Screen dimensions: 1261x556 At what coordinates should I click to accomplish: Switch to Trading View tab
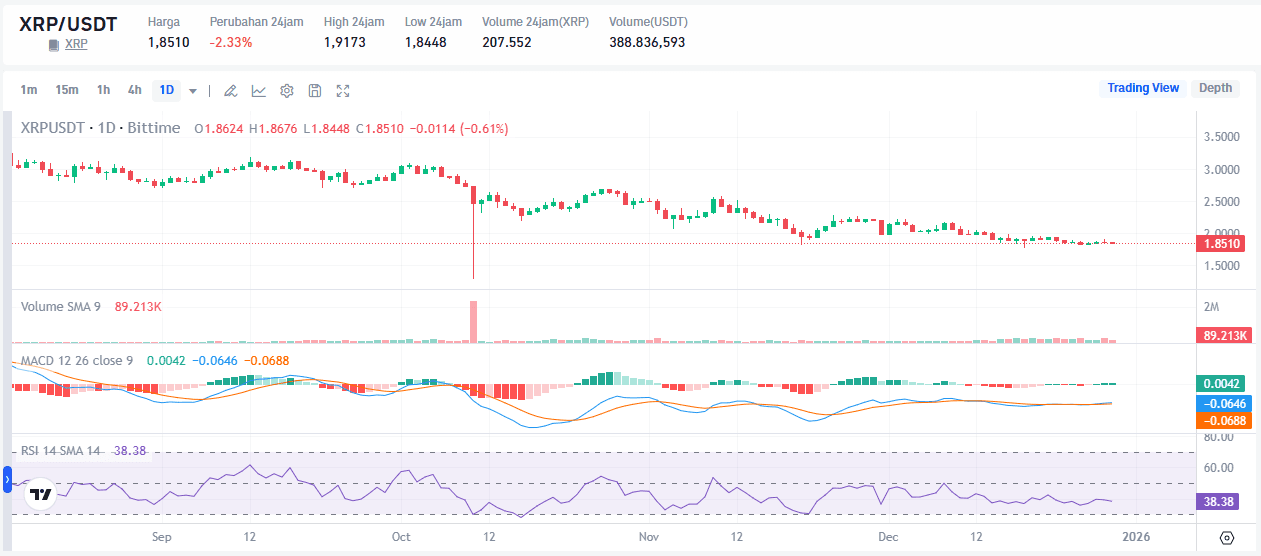point(1143,88)
